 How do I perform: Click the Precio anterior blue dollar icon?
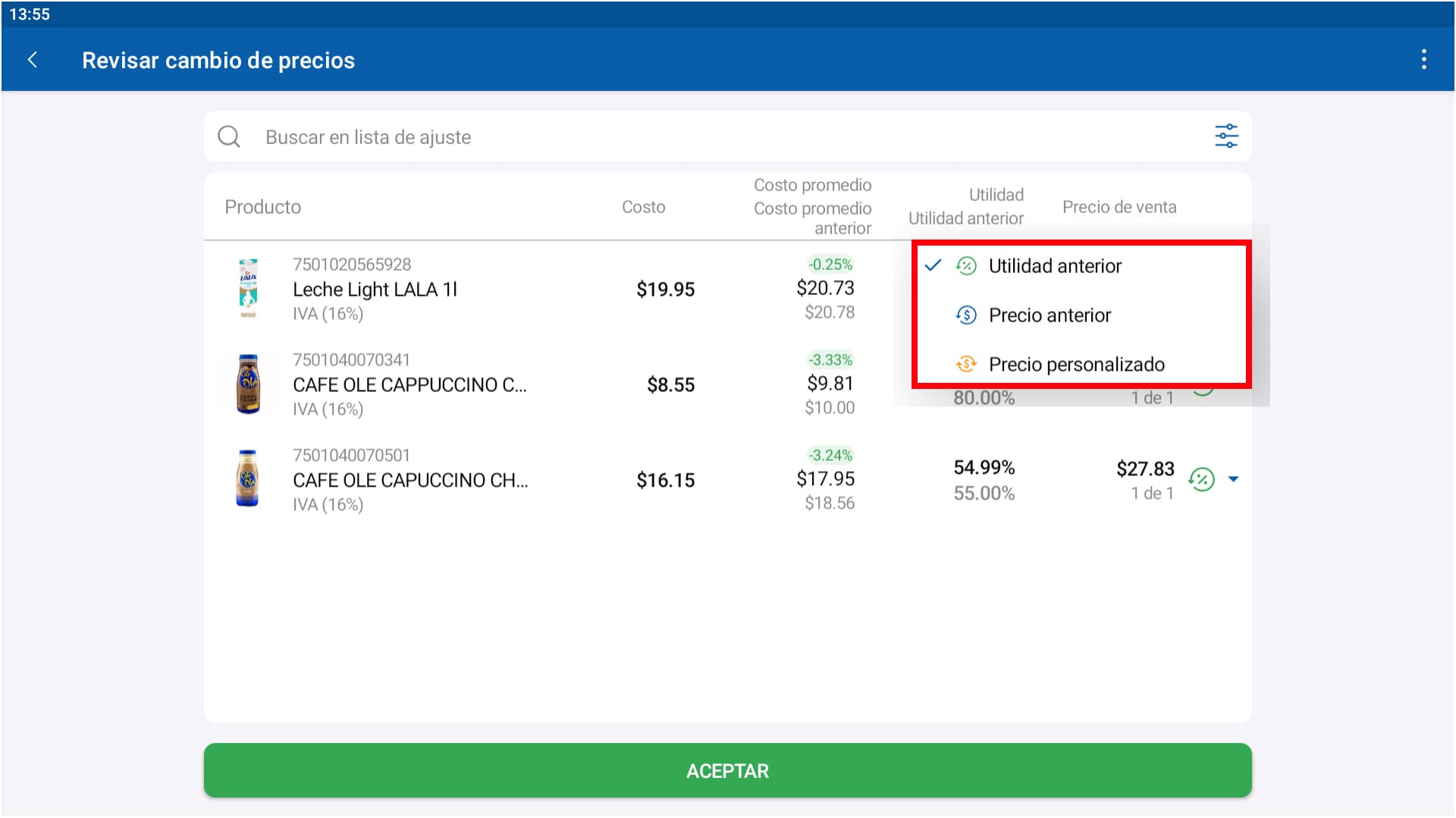966,315
